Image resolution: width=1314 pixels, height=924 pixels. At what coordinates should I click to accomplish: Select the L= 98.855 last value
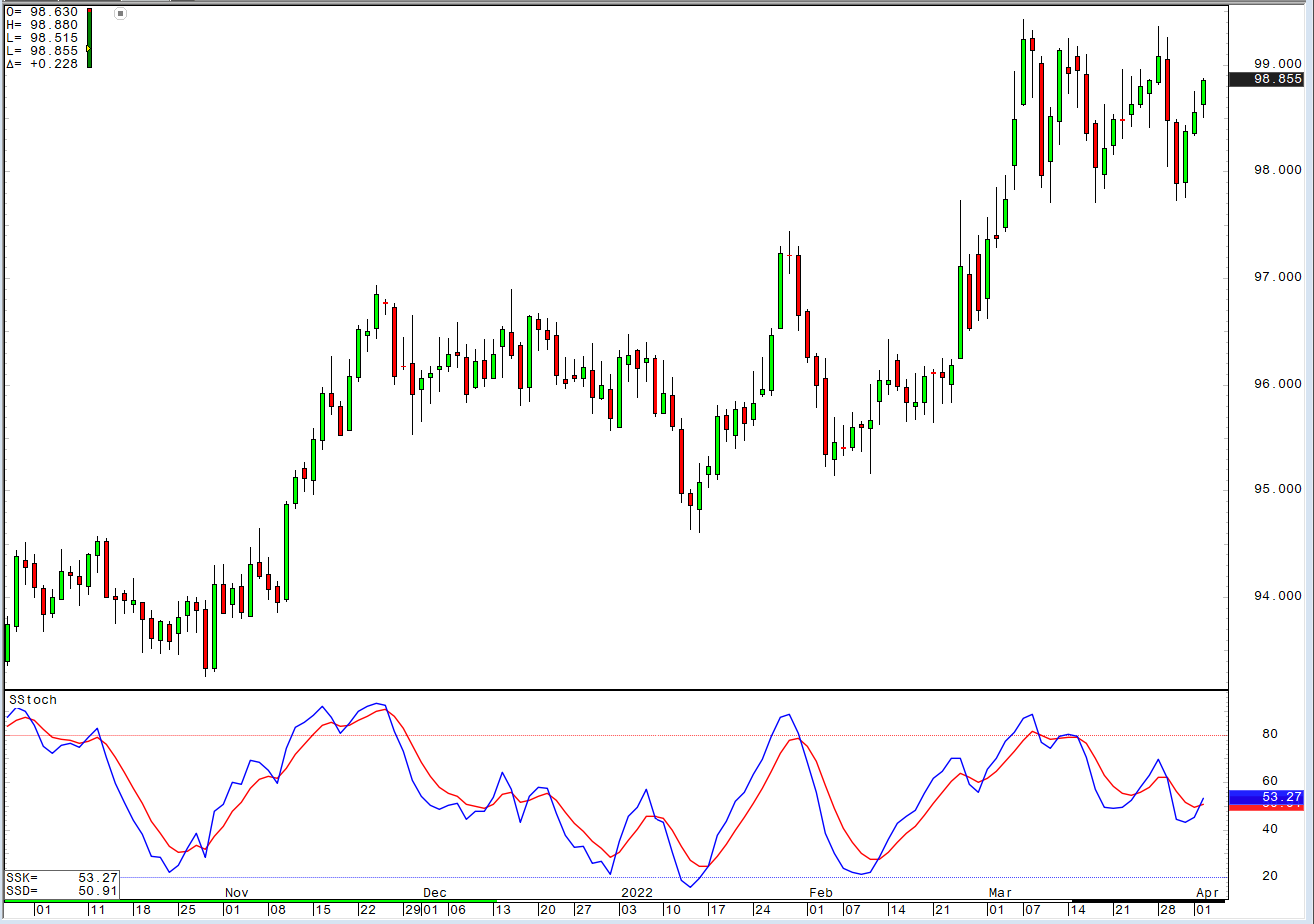click(42, 51)
